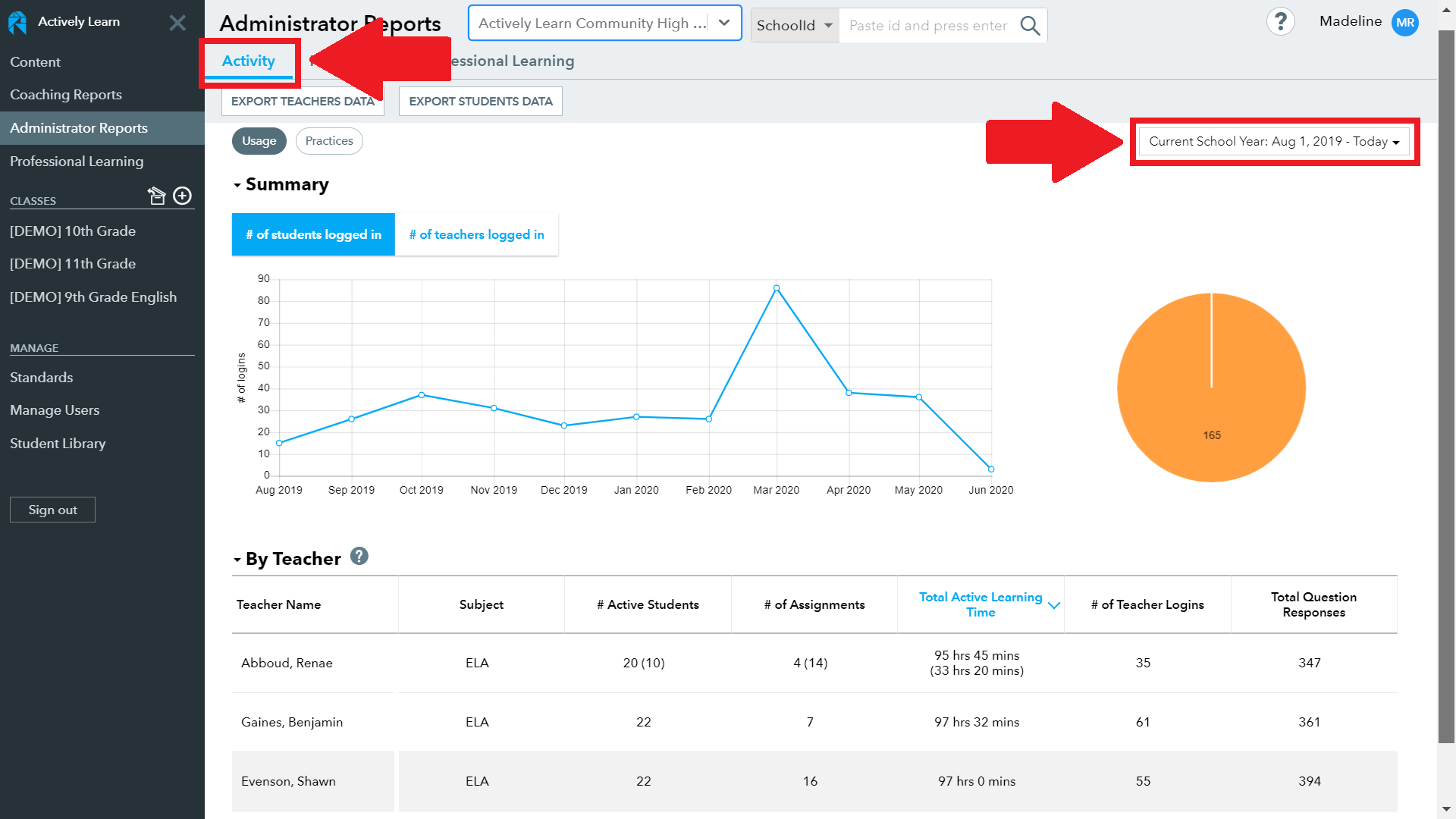This screenshot has width=1456, height=819.
Task: Open Madeline's MR avatar menu
Action: click(1404, 22)
